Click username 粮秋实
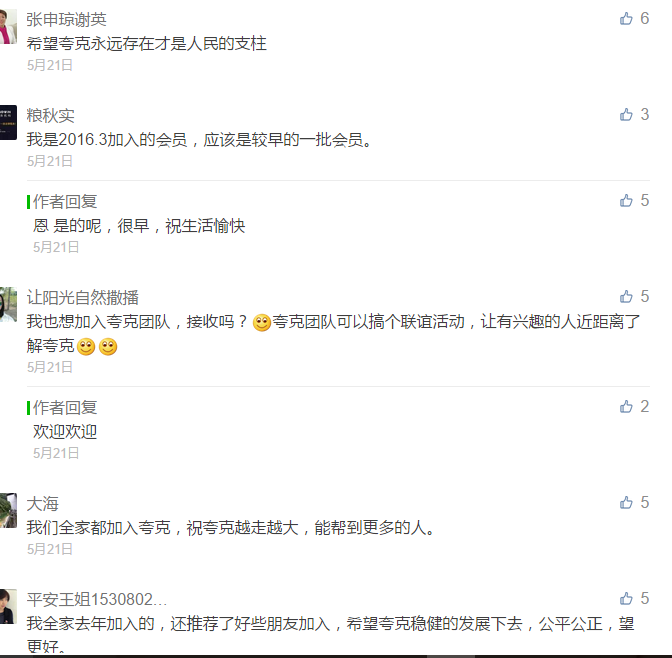The width and height of the screenshot is (672, 658). click(51, 116)
